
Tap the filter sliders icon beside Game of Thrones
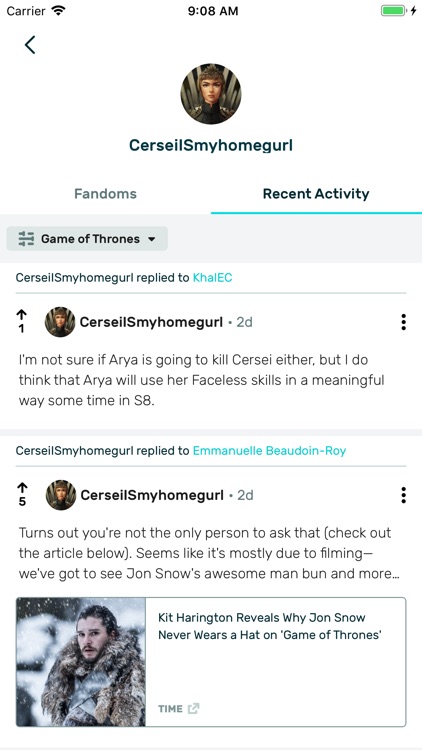point(26,239)
